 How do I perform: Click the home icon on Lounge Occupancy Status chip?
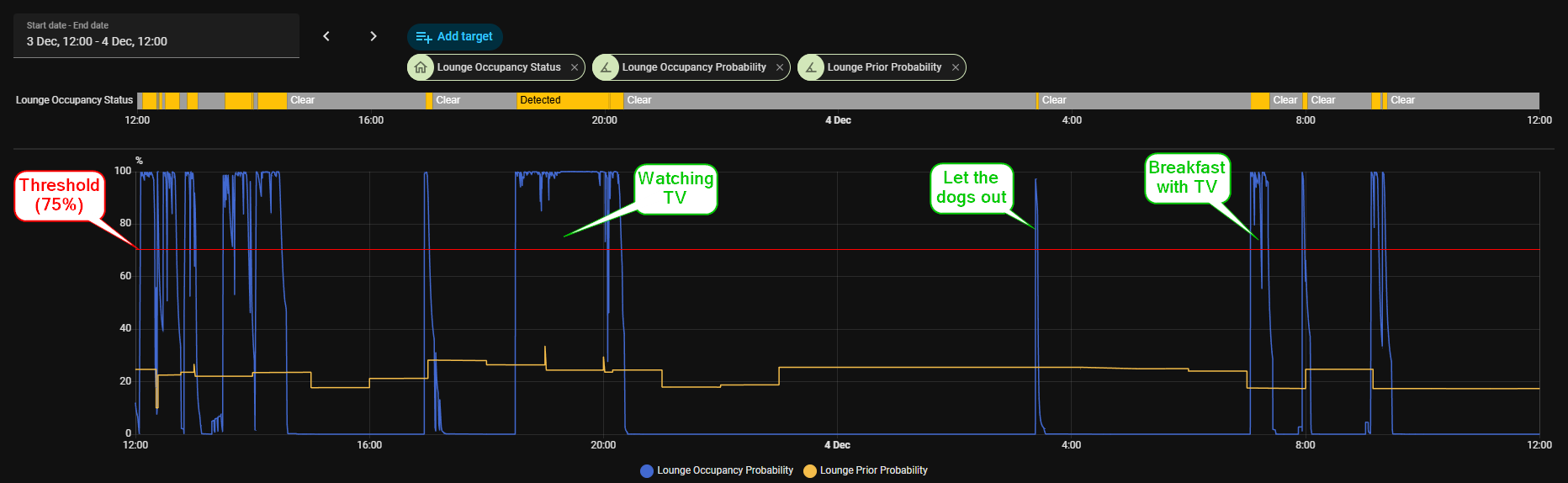pyautogui.click(x=421, y=67)
